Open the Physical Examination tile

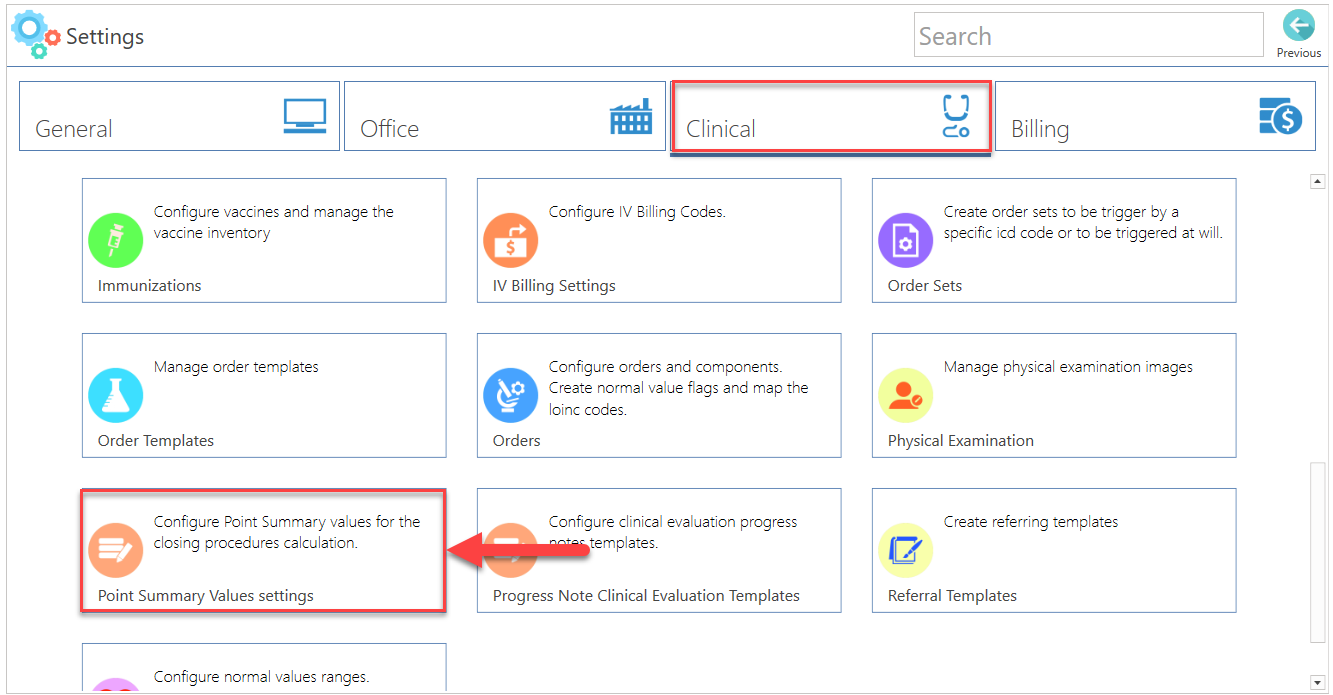point(1054,395)
